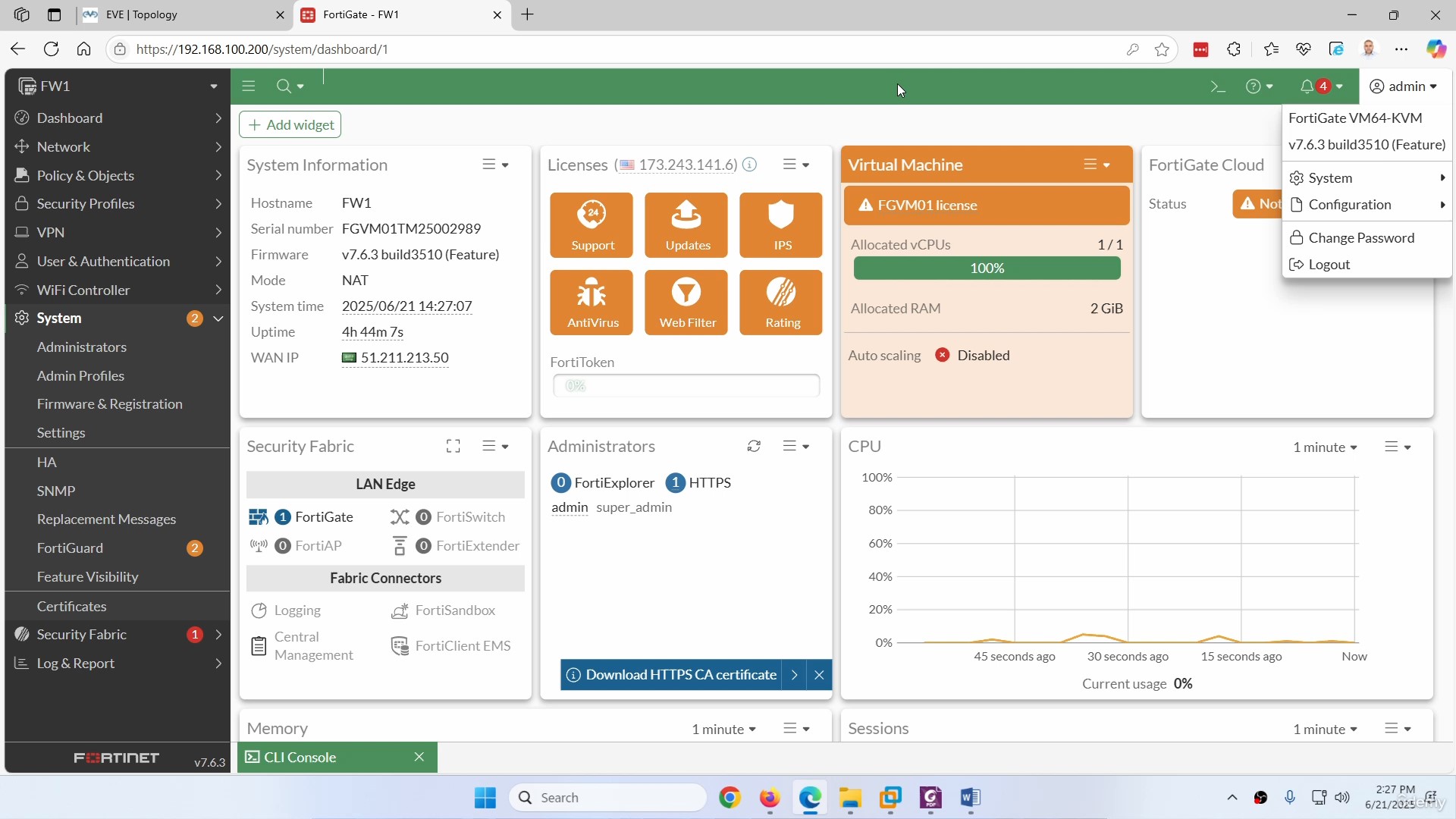Click the Logging fabric connector icon
This screenshot has height=819, width=1456.
(259, 610)
